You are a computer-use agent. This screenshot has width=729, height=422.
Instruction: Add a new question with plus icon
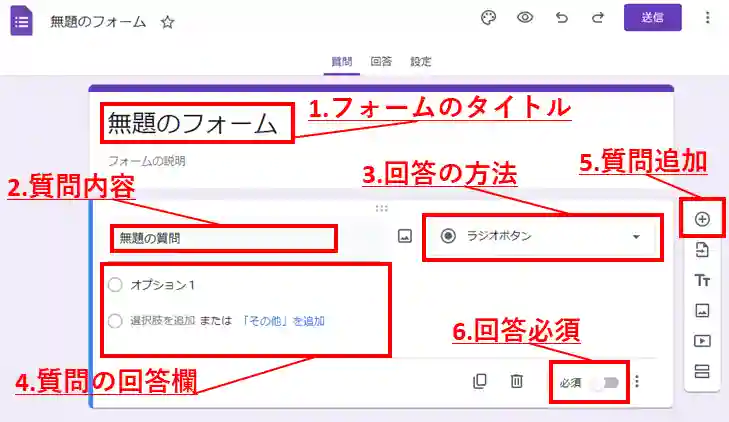(x=702, y=219)
